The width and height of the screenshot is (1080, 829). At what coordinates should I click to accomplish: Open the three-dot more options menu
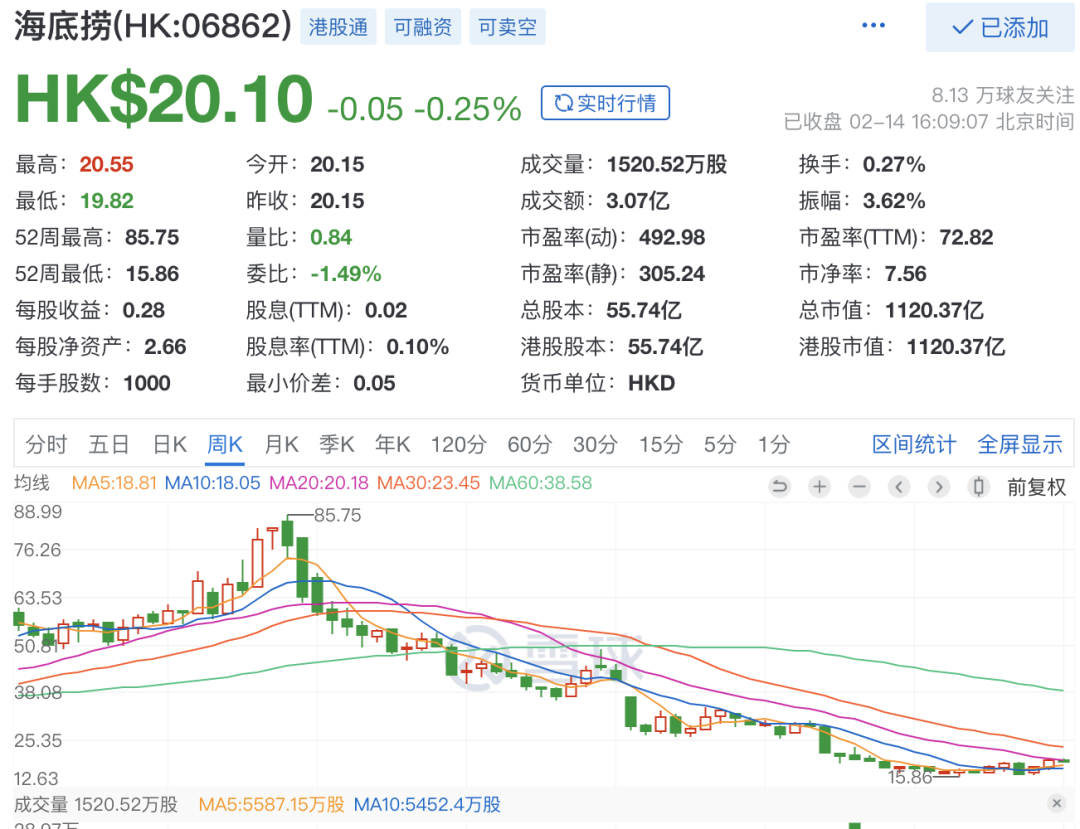[x=874, y=27]
